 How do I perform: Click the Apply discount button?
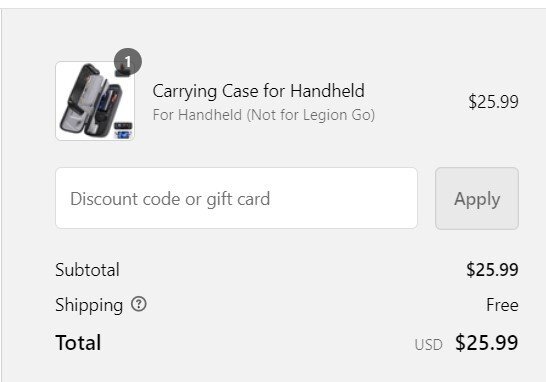coord(477,198)
